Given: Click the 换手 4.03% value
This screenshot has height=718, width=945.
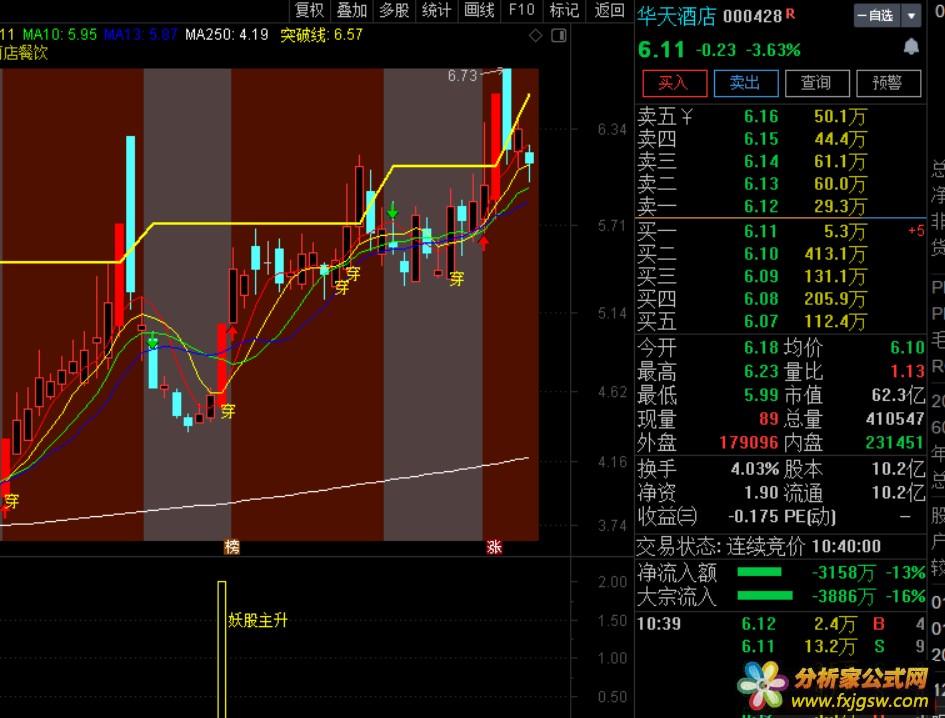Looking at the screenshot, I should point(755,468).
